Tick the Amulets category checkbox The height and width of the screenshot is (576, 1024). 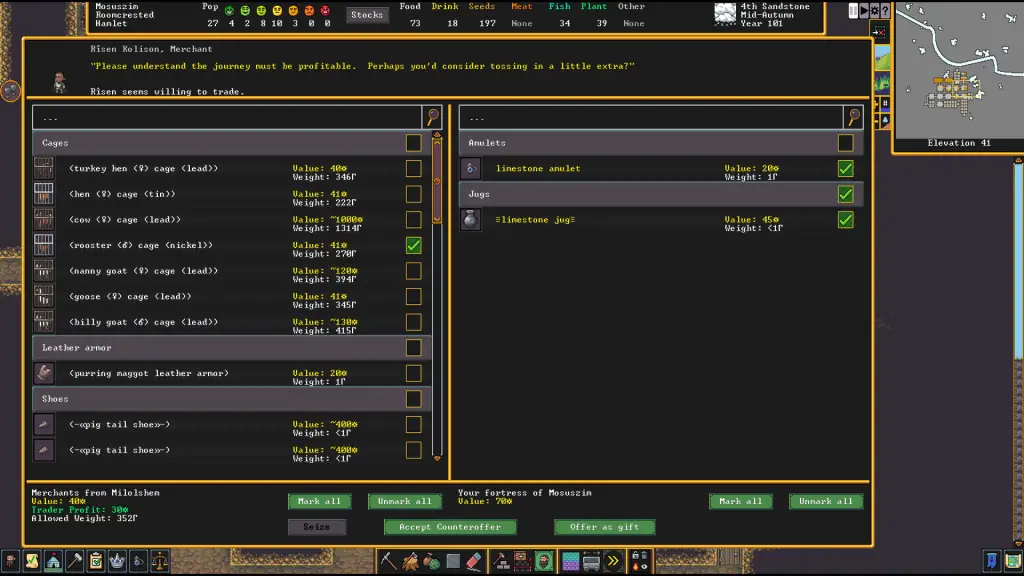pos(846,142)
